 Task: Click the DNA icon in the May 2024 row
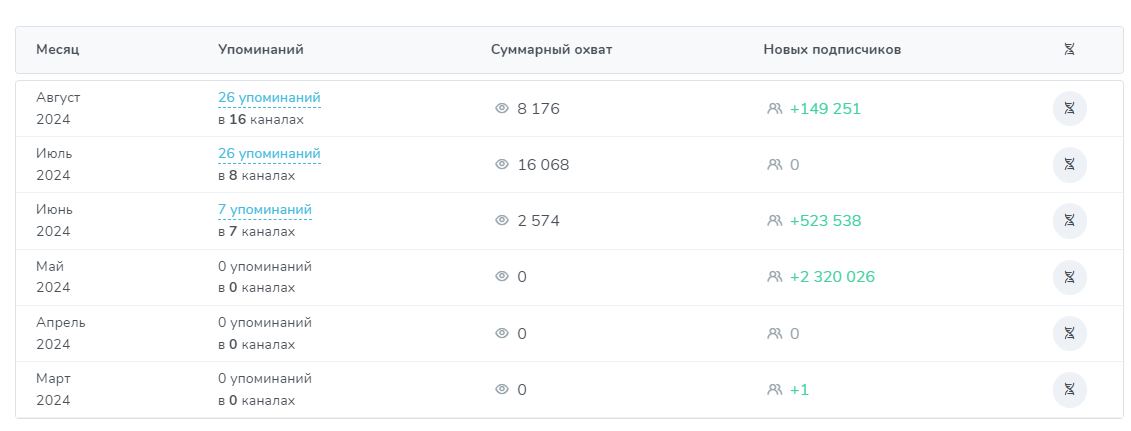point(1069,277)
